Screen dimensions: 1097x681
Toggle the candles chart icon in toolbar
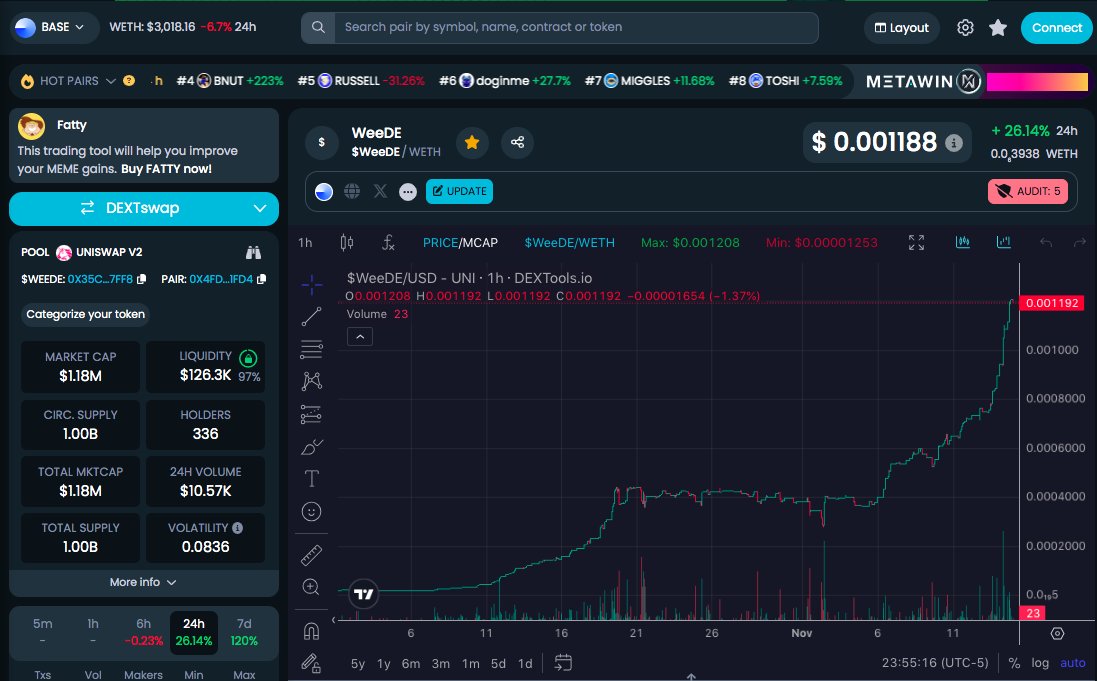(963, 242)
